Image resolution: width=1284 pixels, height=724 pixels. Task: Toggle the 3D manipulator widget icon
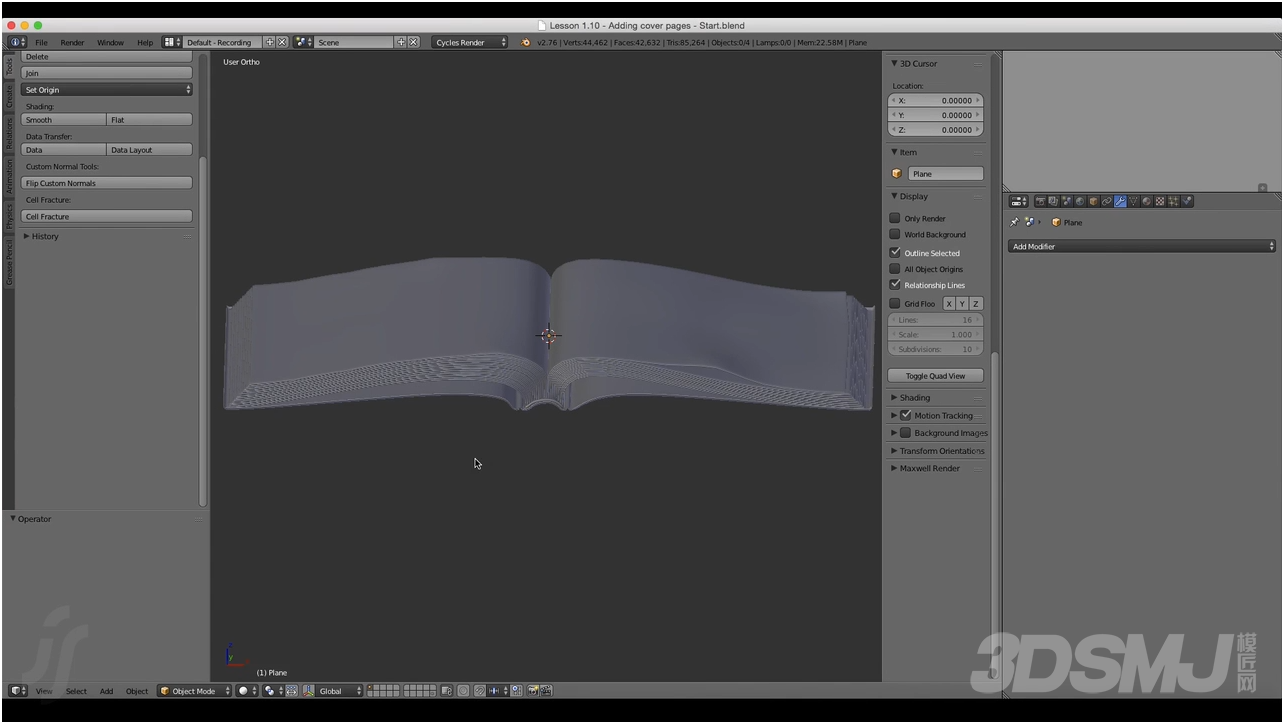coord(308,691)
